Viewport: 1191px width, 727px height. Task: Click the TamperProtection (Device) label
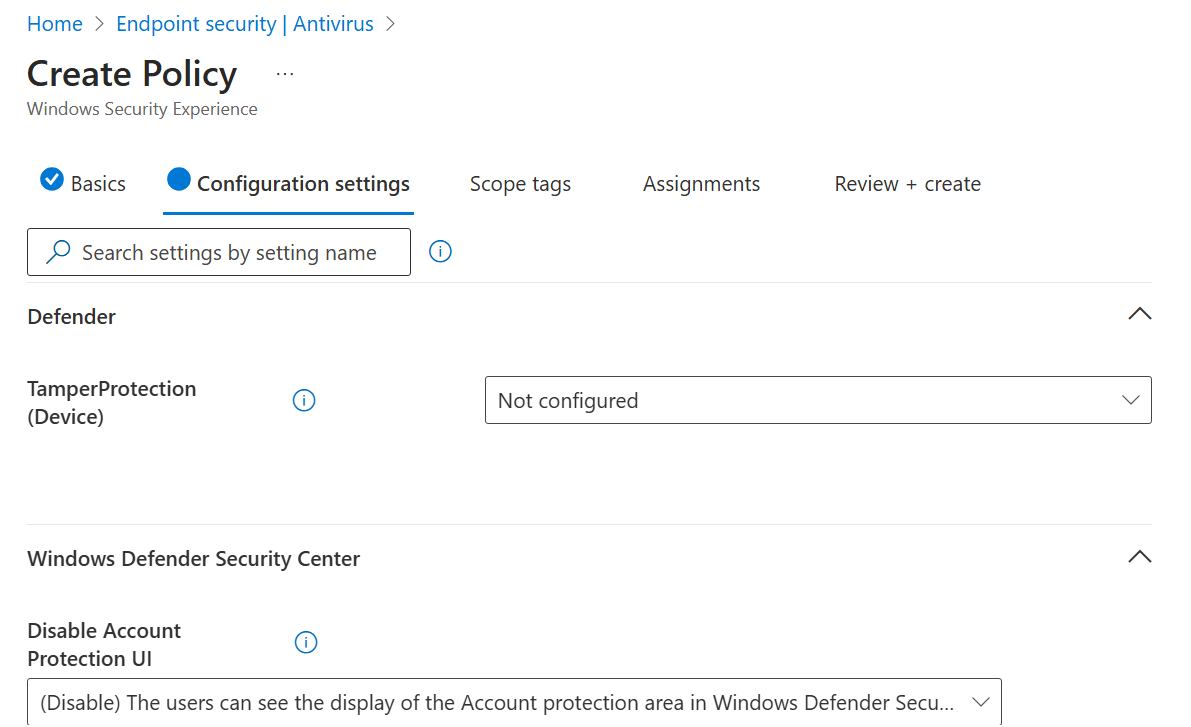tap(112, 402)
